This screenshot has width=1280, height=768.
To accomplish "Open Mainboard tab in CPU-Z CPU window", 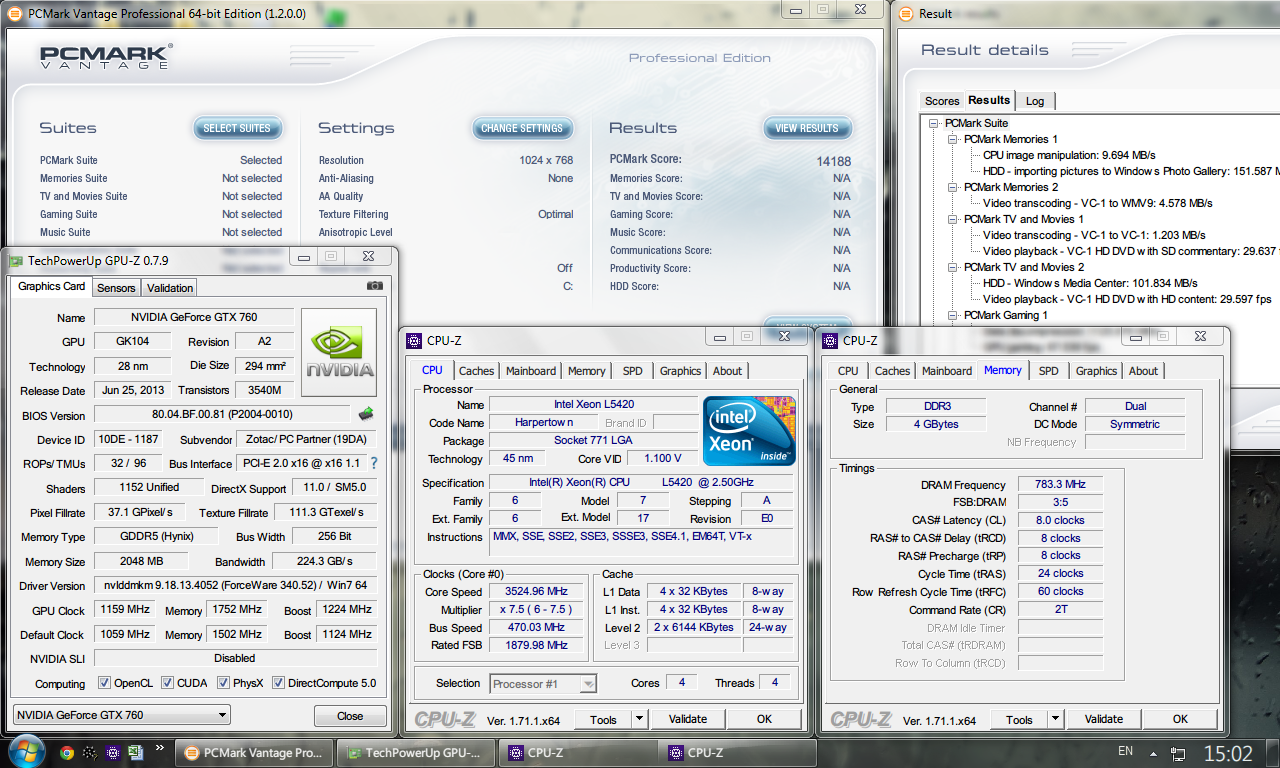I will point(531,371).
